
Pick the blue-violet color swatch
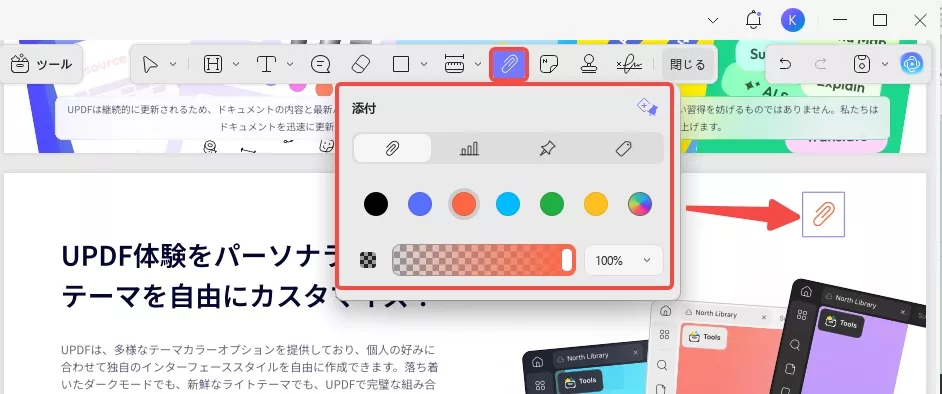tap(420, 204)
